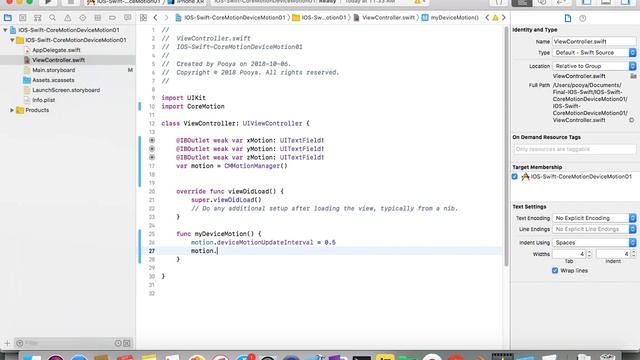
Task: Open Main.storyboard file
Action: [53, 70]
